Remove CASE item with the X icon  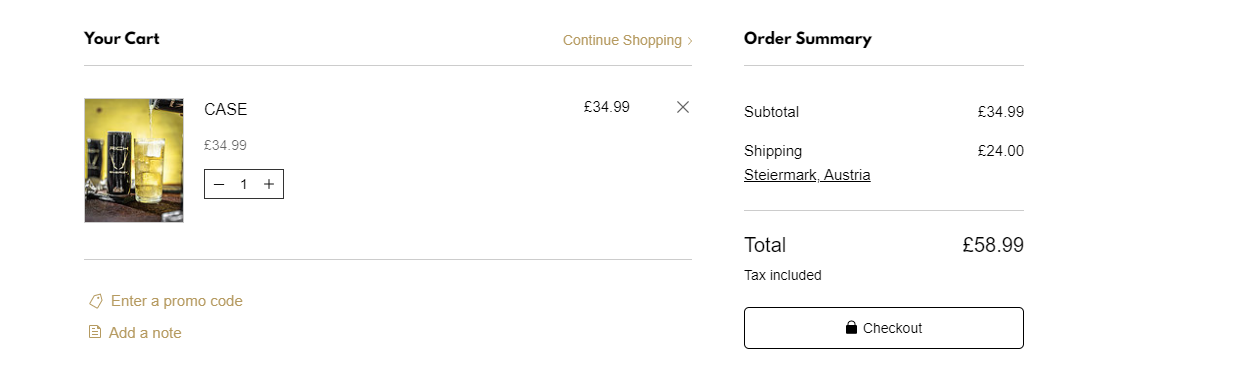pos(683,107)
